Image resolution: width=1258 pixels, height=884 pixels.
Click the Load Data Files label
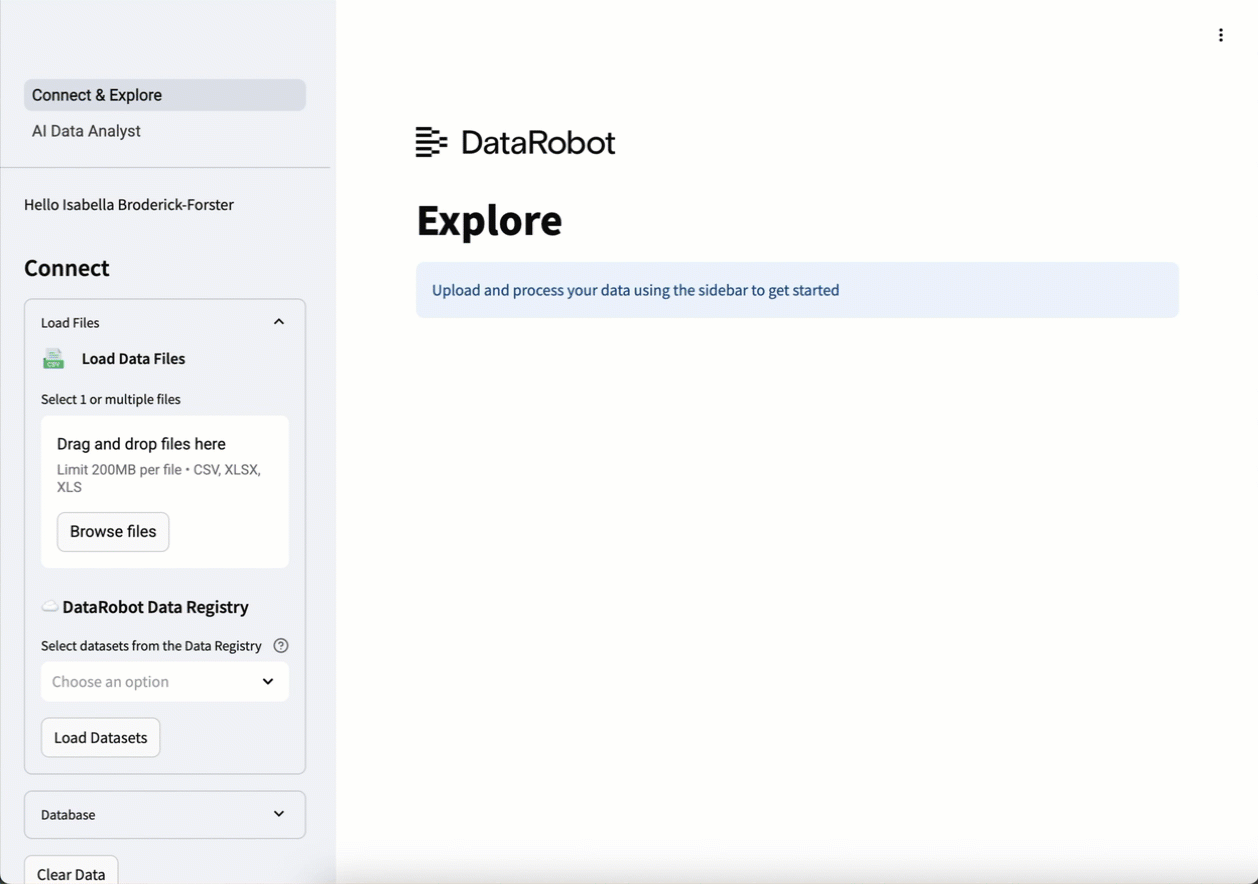click(x=133, y=359)
